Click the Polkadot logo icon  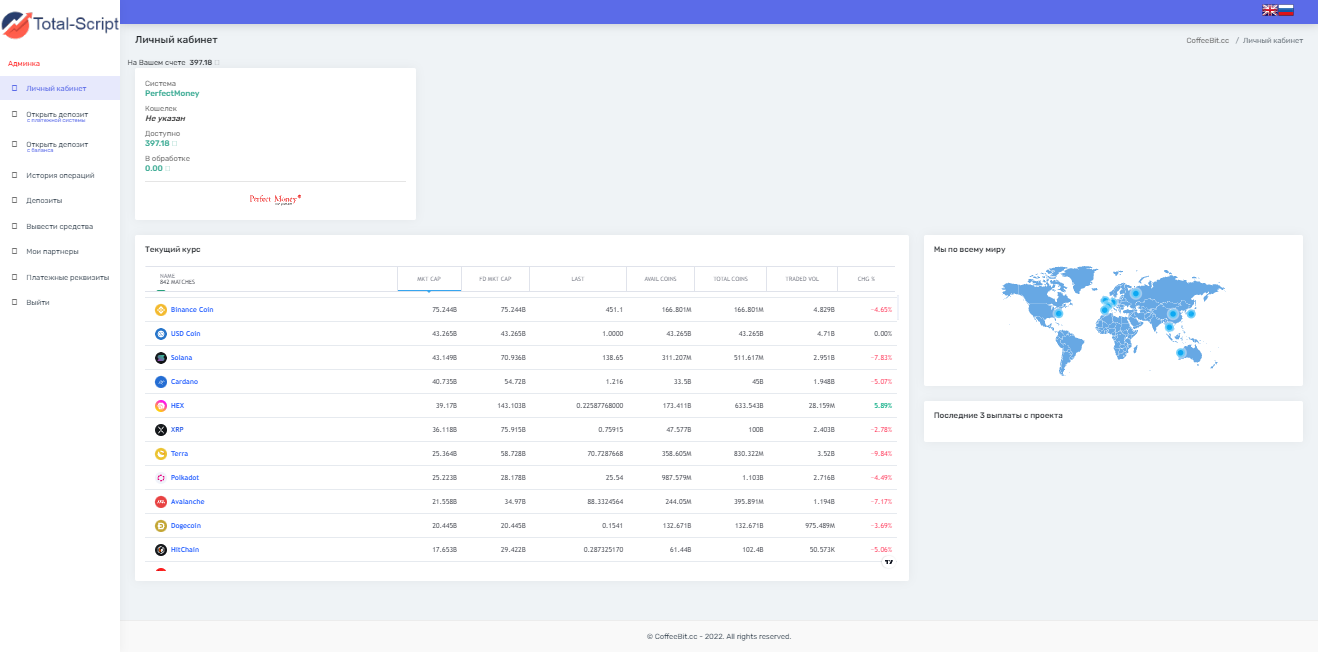(x=160, y=478)
